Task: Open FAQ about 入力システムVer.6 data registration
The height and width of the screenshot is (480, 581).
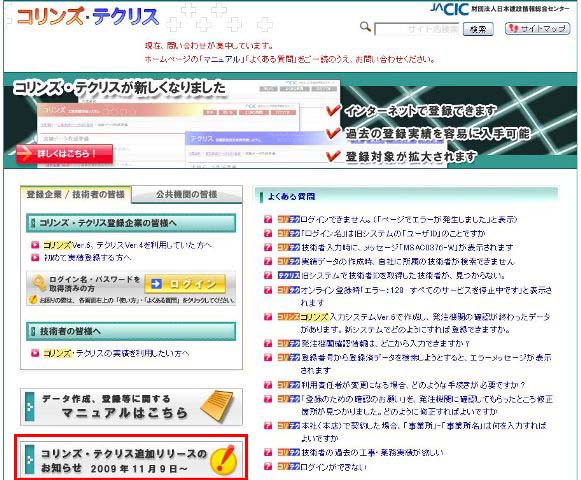Action: tap(425, 323)
